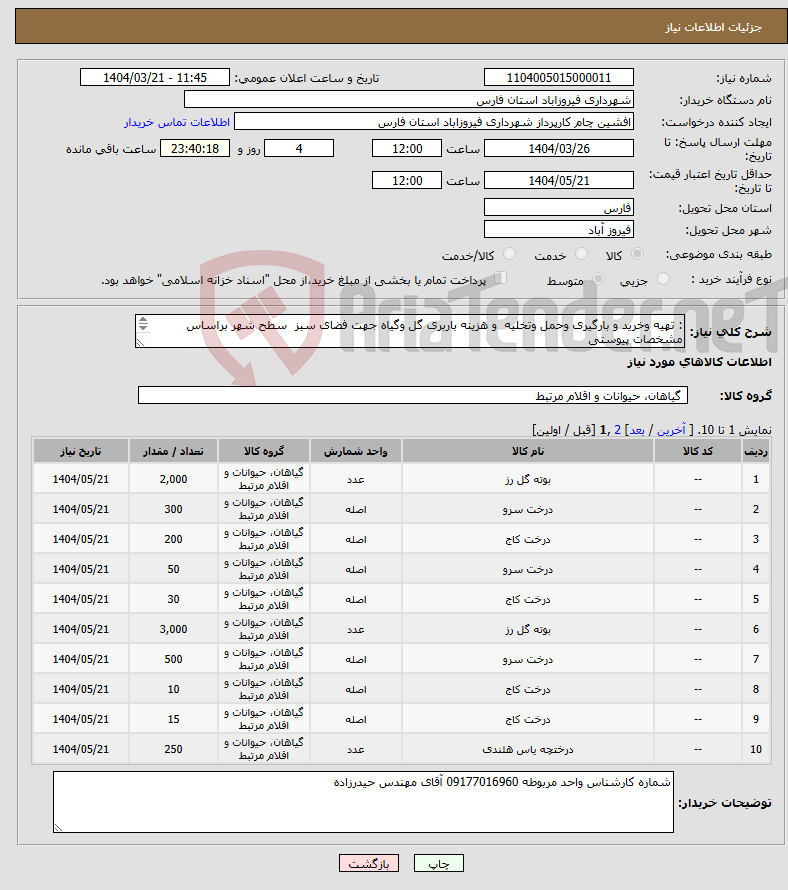Go to the بعد page link
The width and height of the screenshot is (788, 890).
[636, 430]
